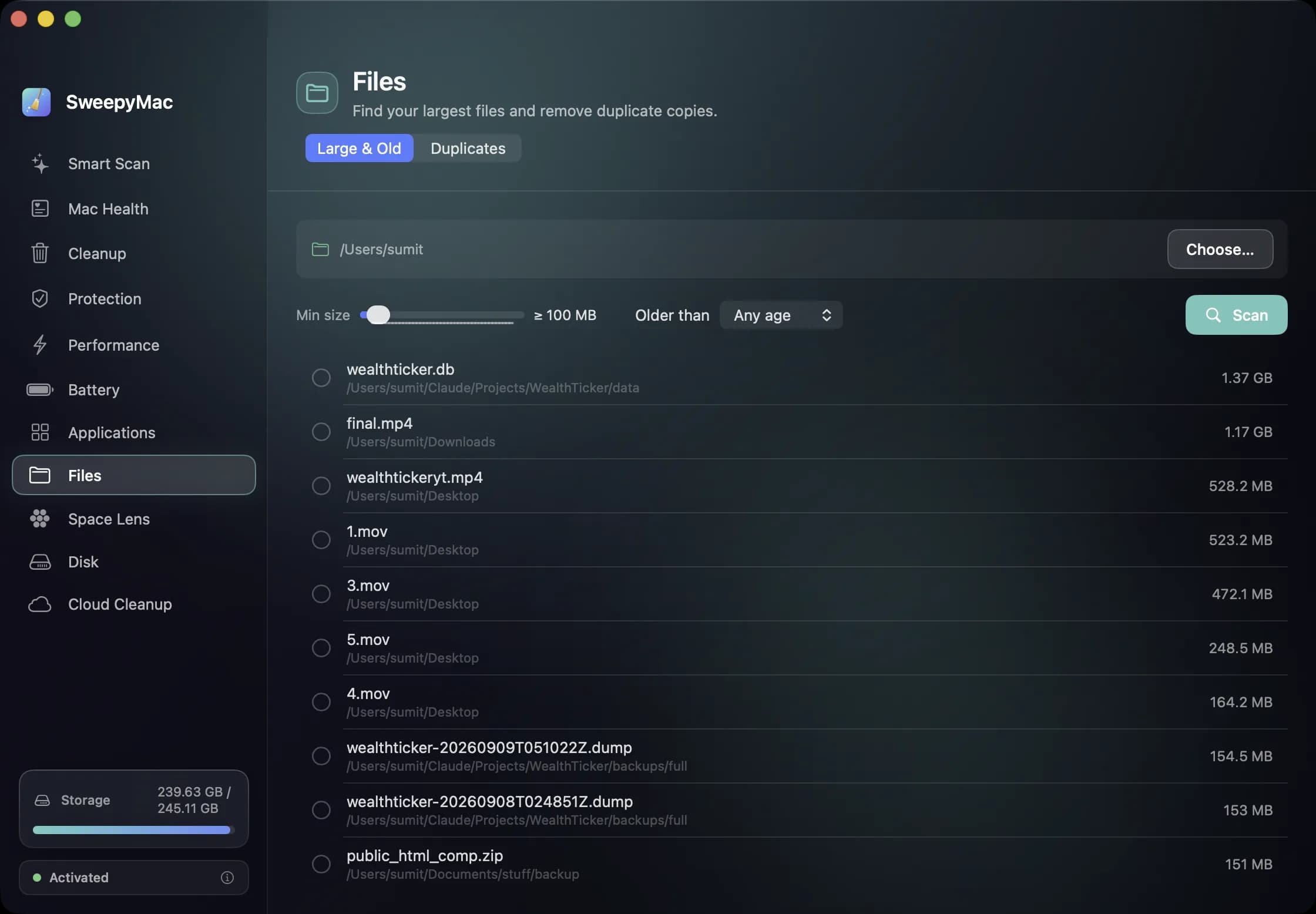Open Smart Scan sparkle icon

(40, 164)
